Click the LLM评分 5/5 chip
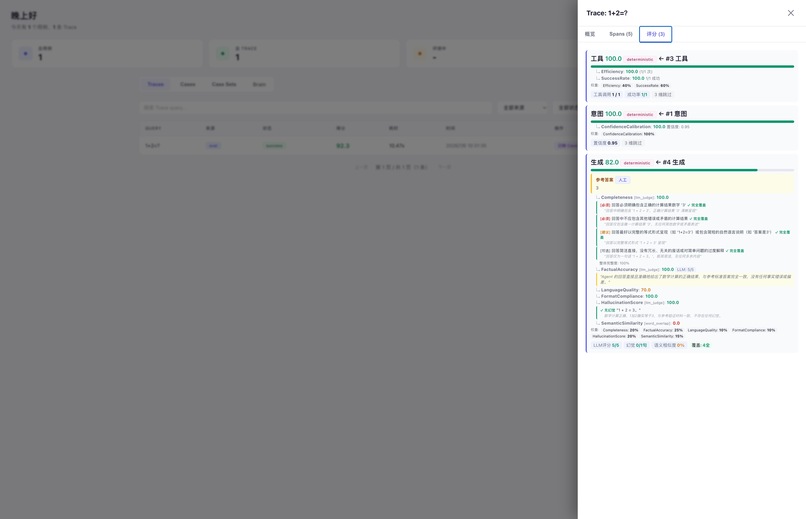 pos(606,345)
